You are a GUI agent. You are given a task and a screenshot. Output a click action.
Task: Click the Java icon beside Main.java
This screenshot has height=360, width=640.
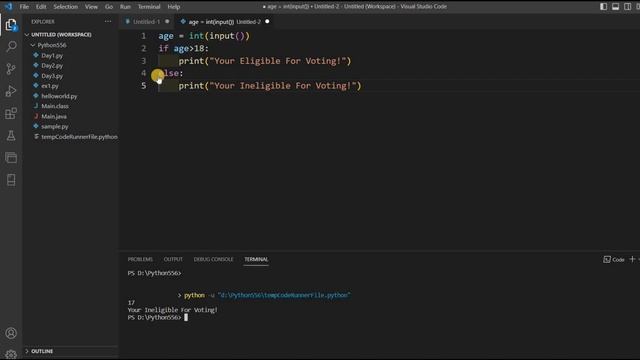pyautogui.click(x=36, y=116)
